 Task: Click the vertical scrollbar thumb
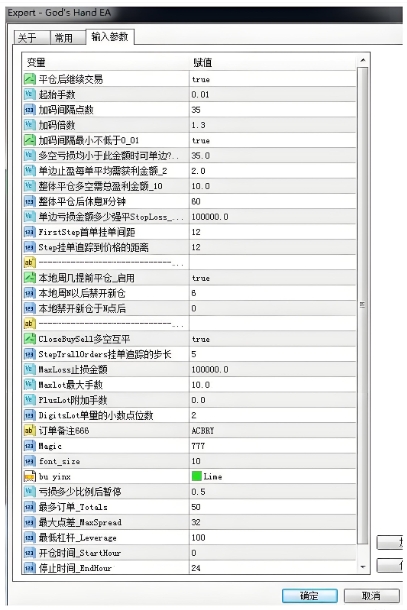pyautogui.click(x=363, y=305)
